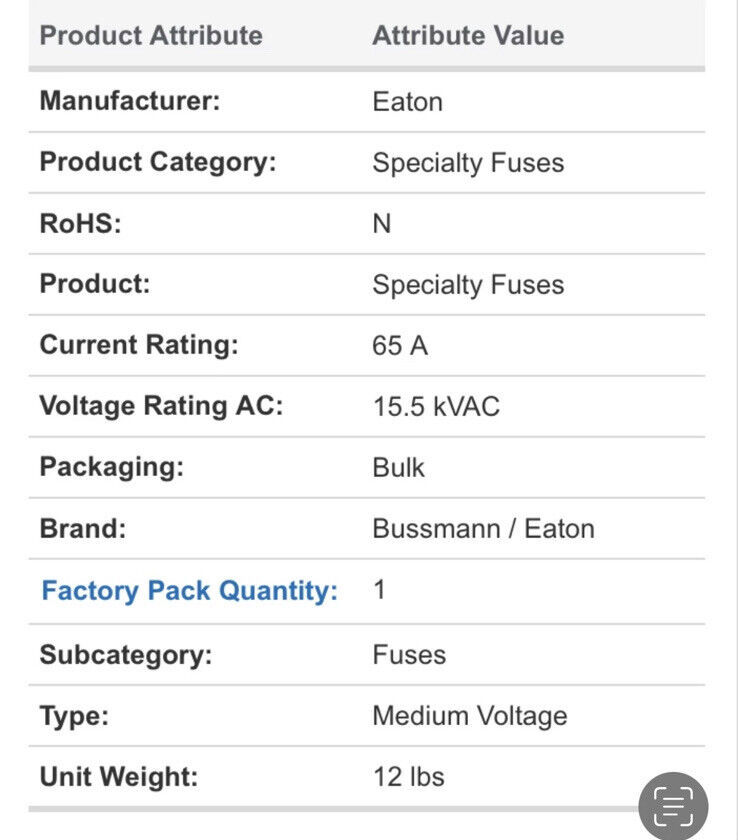The image size is (738, 840).
Task: Select the Specialty Fuses value in Product row
Action: point(468,285)
